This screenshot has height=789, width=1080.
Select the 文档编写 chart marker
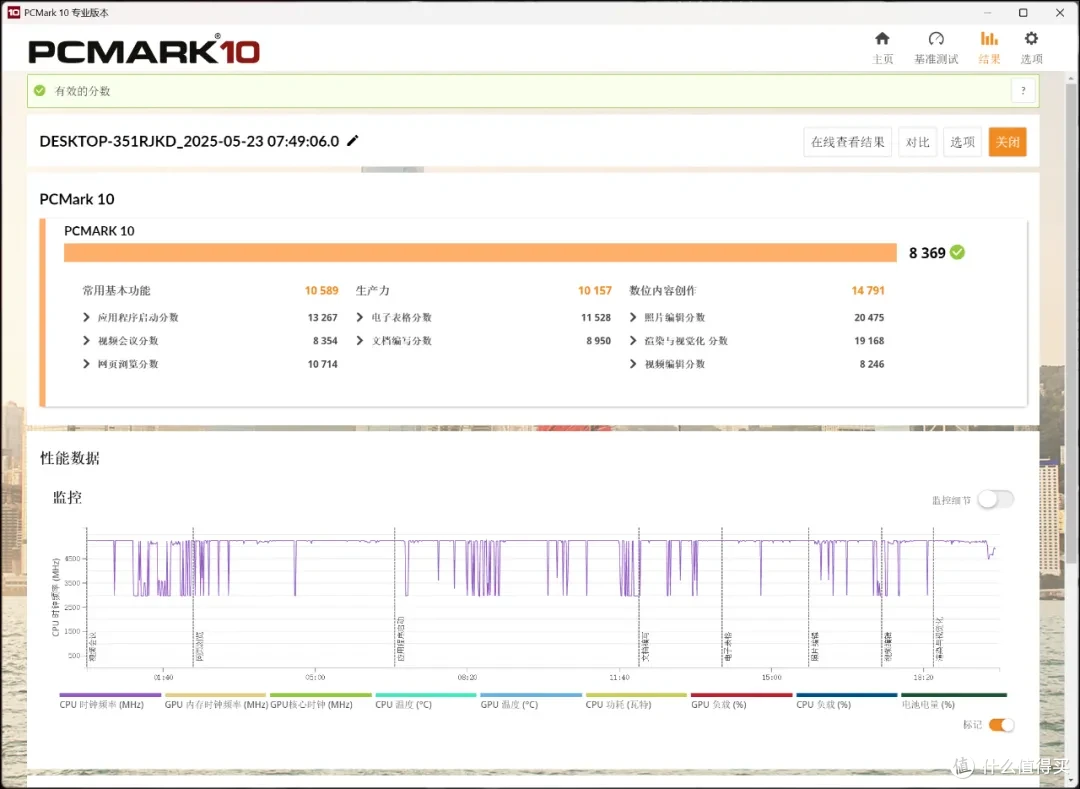point(645,647)
